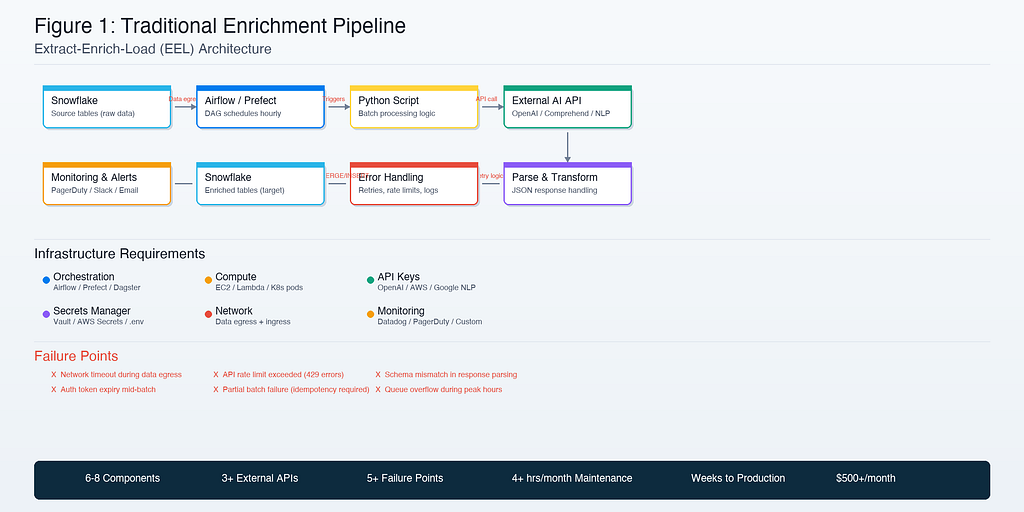The image size is (1024, 512).
Task: Click the Secrets Manager label
Action: click(x=92, y=311)
